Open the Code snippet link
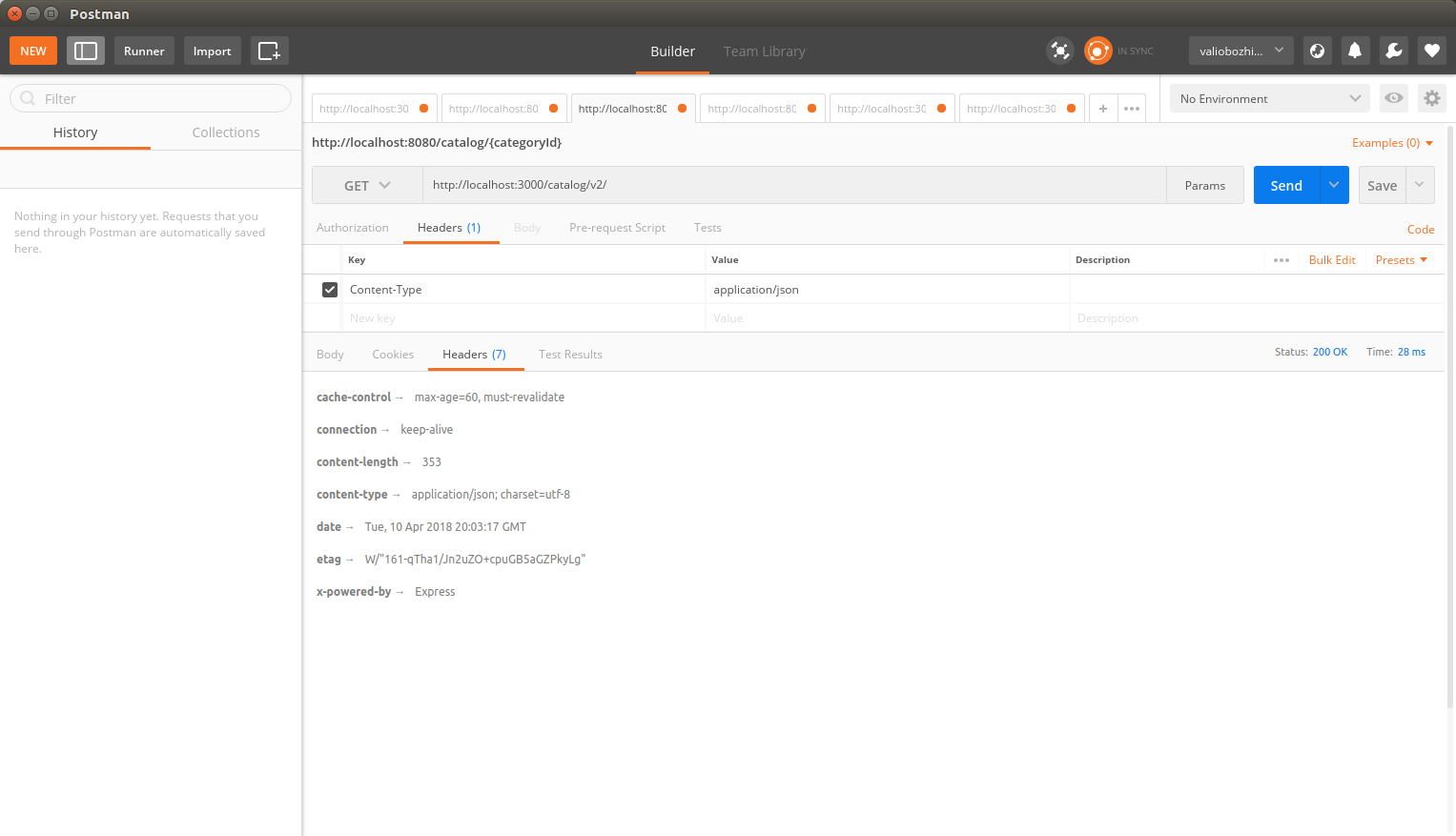 click(1421, 230)
